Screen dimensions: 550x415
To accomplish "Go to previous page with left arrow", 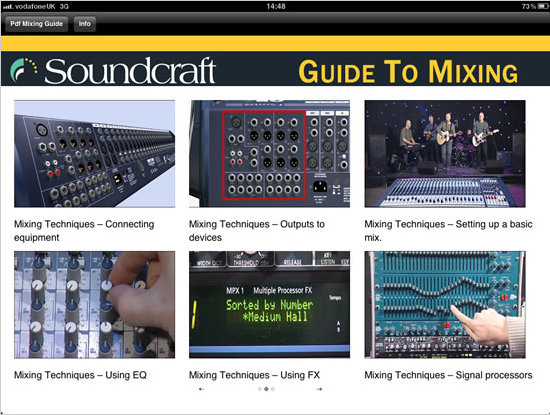I will point(201,389).
